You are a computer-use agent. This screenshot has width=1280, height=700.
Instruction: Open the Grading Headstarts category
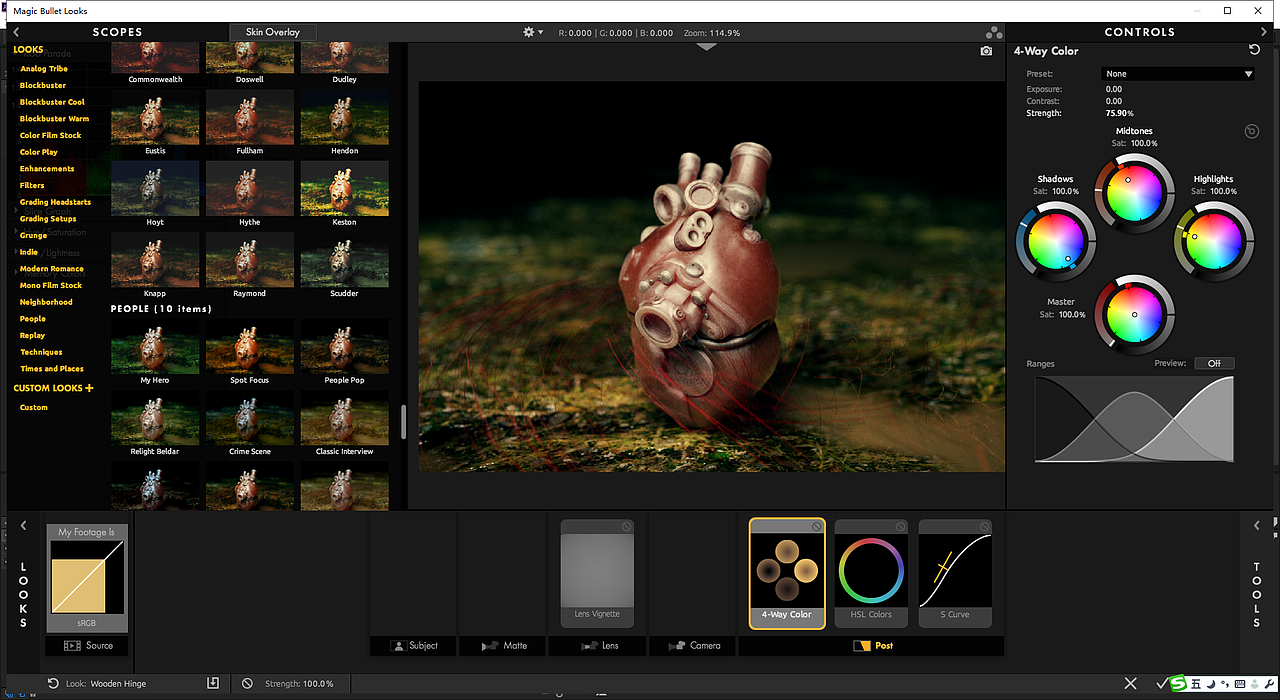pyautogui.click(x=55, y=202)
